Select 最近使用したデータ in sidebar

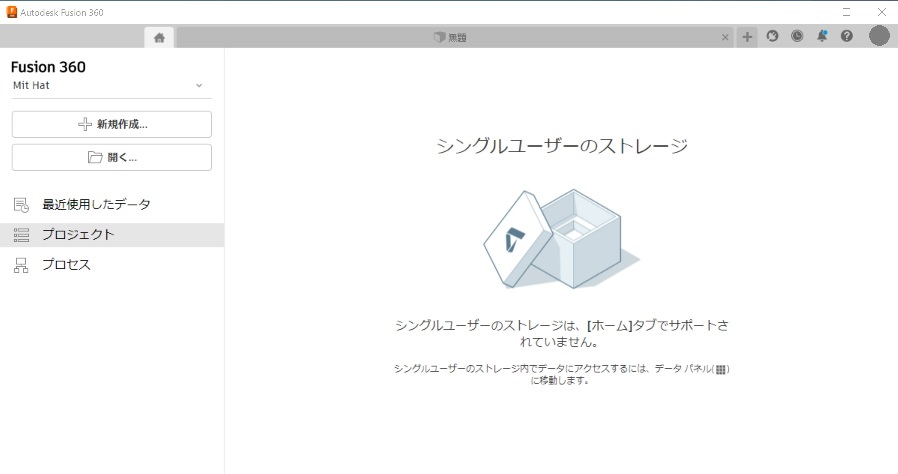[x=112, y=204]
